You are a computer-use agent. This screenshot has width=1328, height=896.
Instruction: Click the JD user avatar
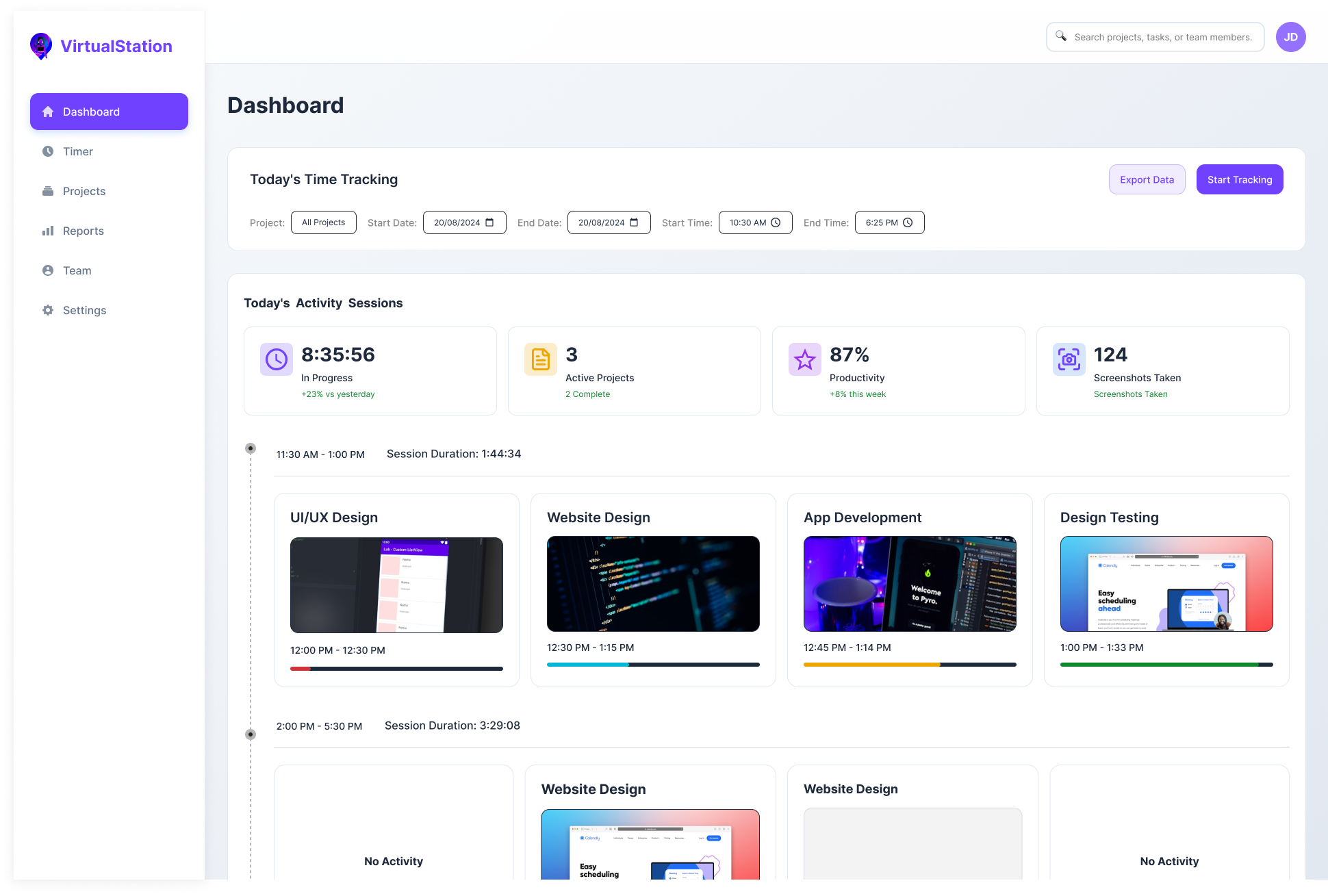(x=1290, y=37)
